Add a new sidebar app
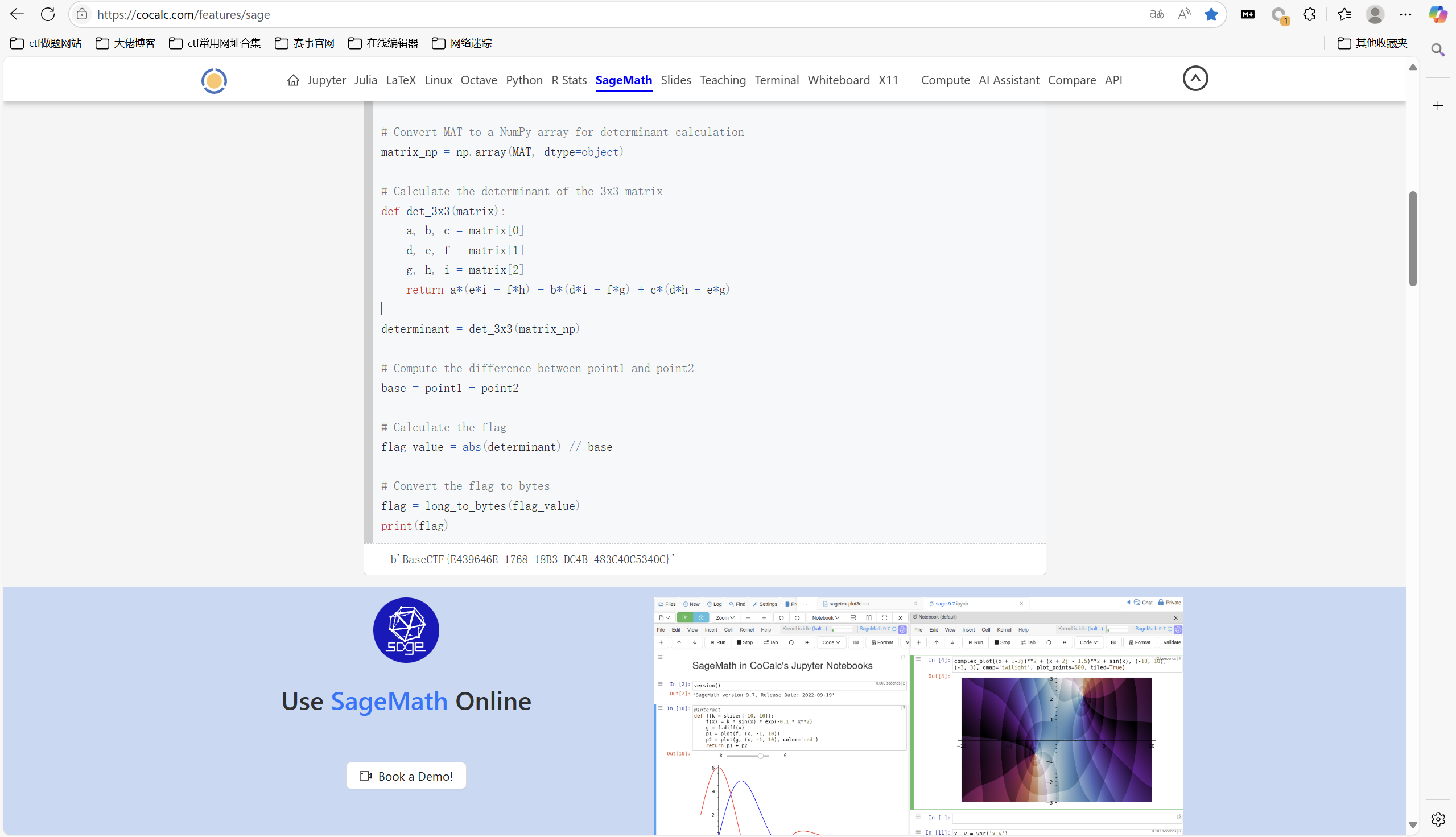The width and height of the screenshot is (1456, 837). click(x=1438, y=105)
